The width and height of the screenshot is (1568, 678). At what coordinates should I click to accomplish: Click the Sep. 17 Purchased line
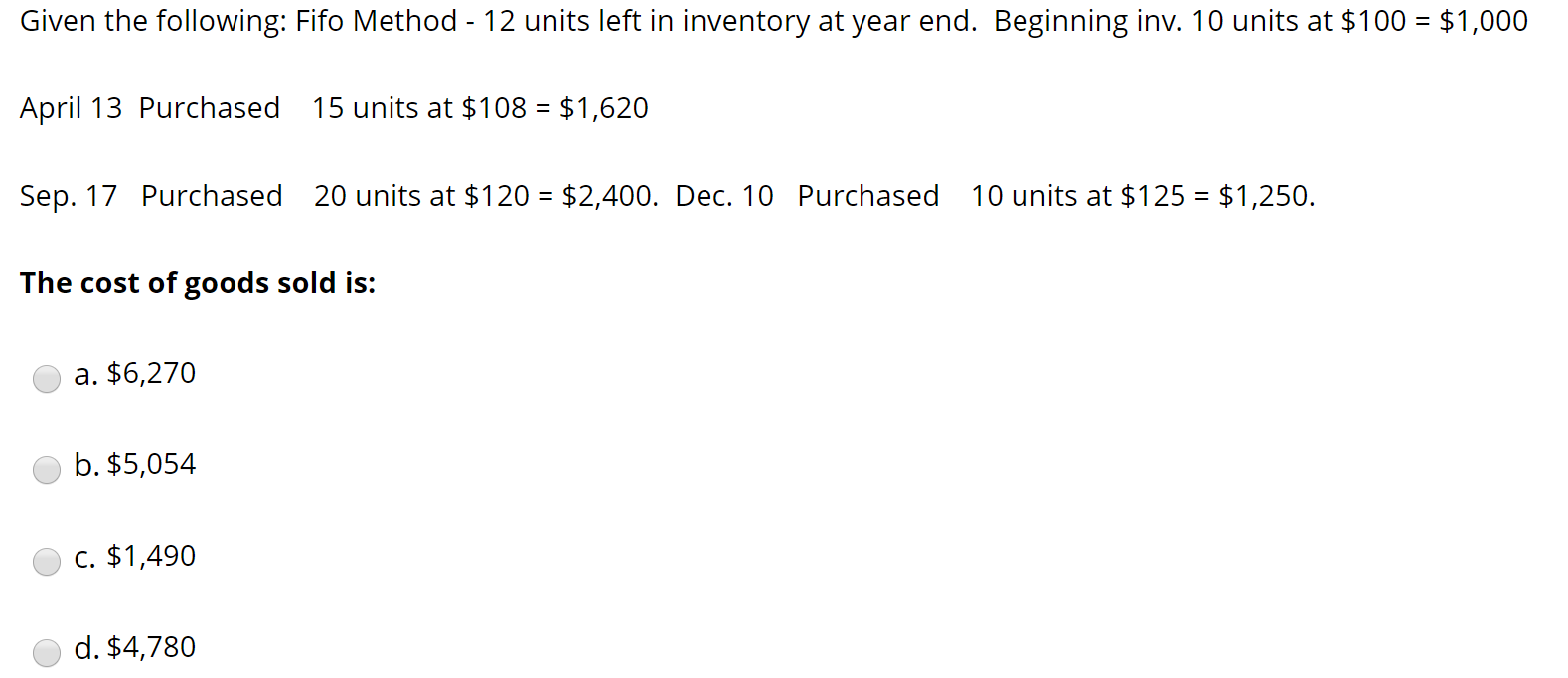338,196
